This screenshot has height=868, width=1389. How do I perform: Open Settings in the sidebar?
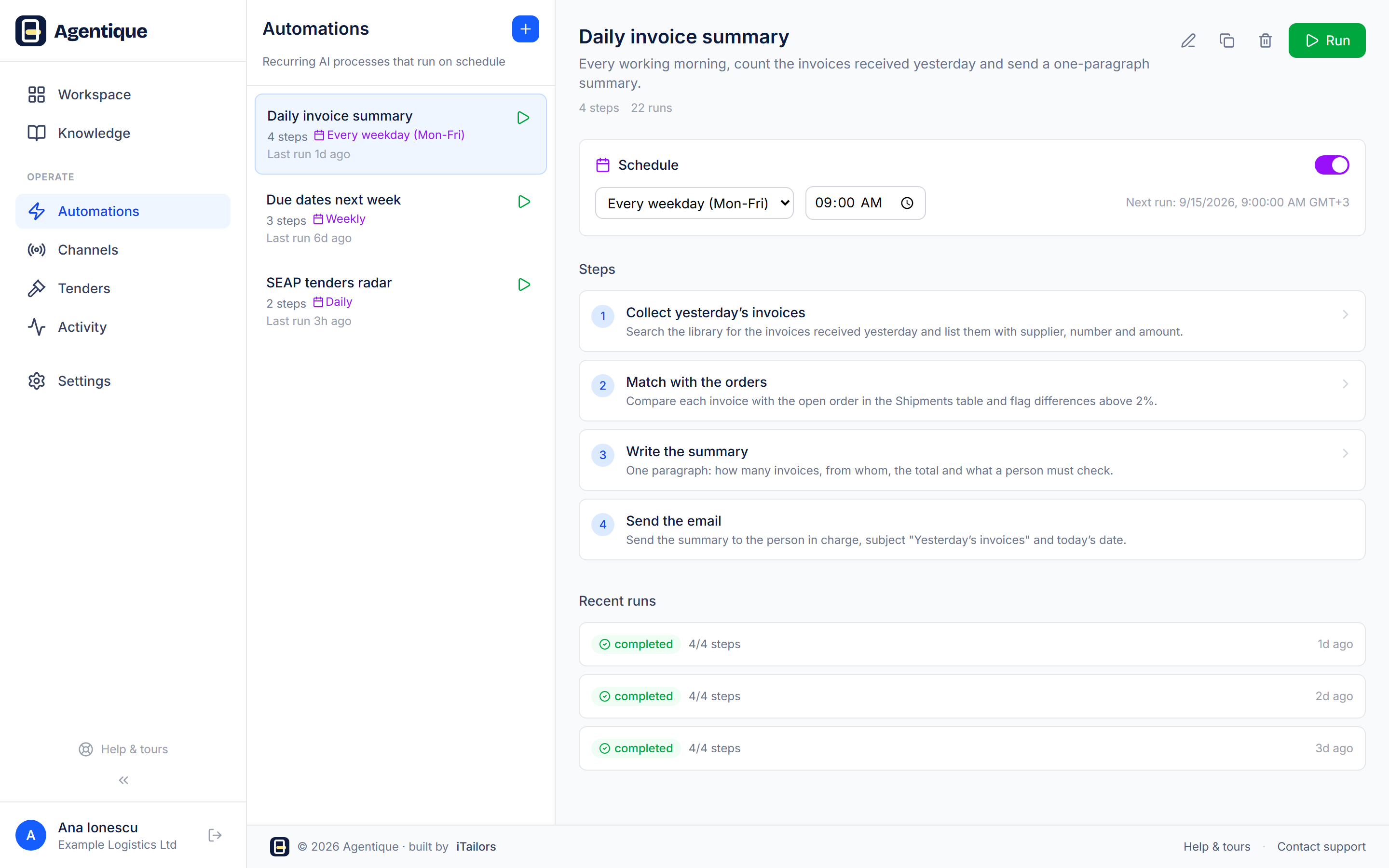coord(123,381)
